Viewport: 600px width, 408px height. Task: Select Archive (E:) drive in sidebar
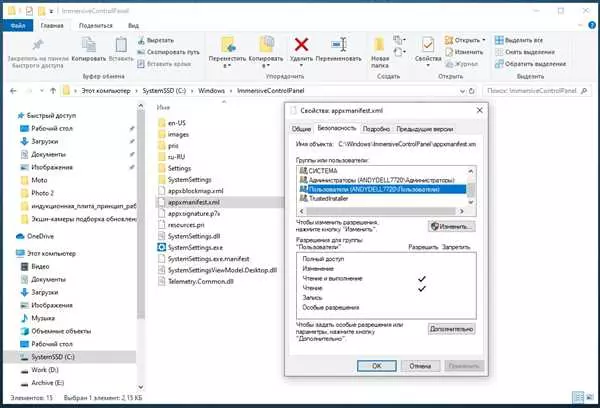[47, 383]
